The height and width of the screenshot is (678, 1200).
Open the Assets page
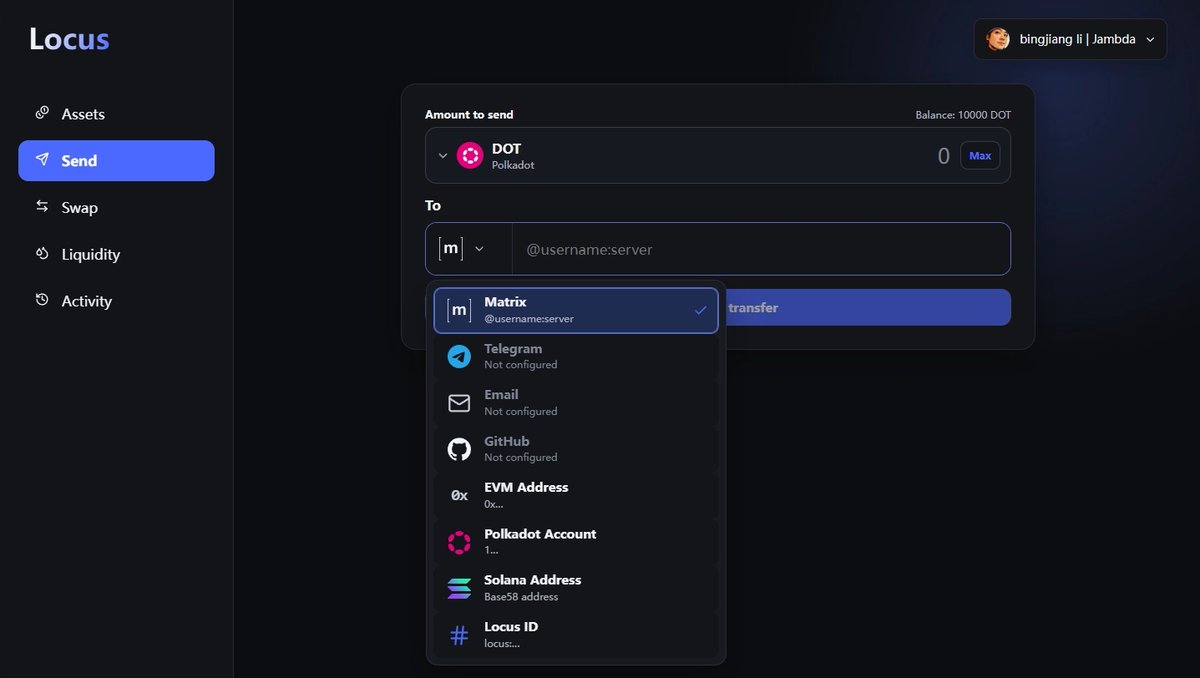coord(116,114)
